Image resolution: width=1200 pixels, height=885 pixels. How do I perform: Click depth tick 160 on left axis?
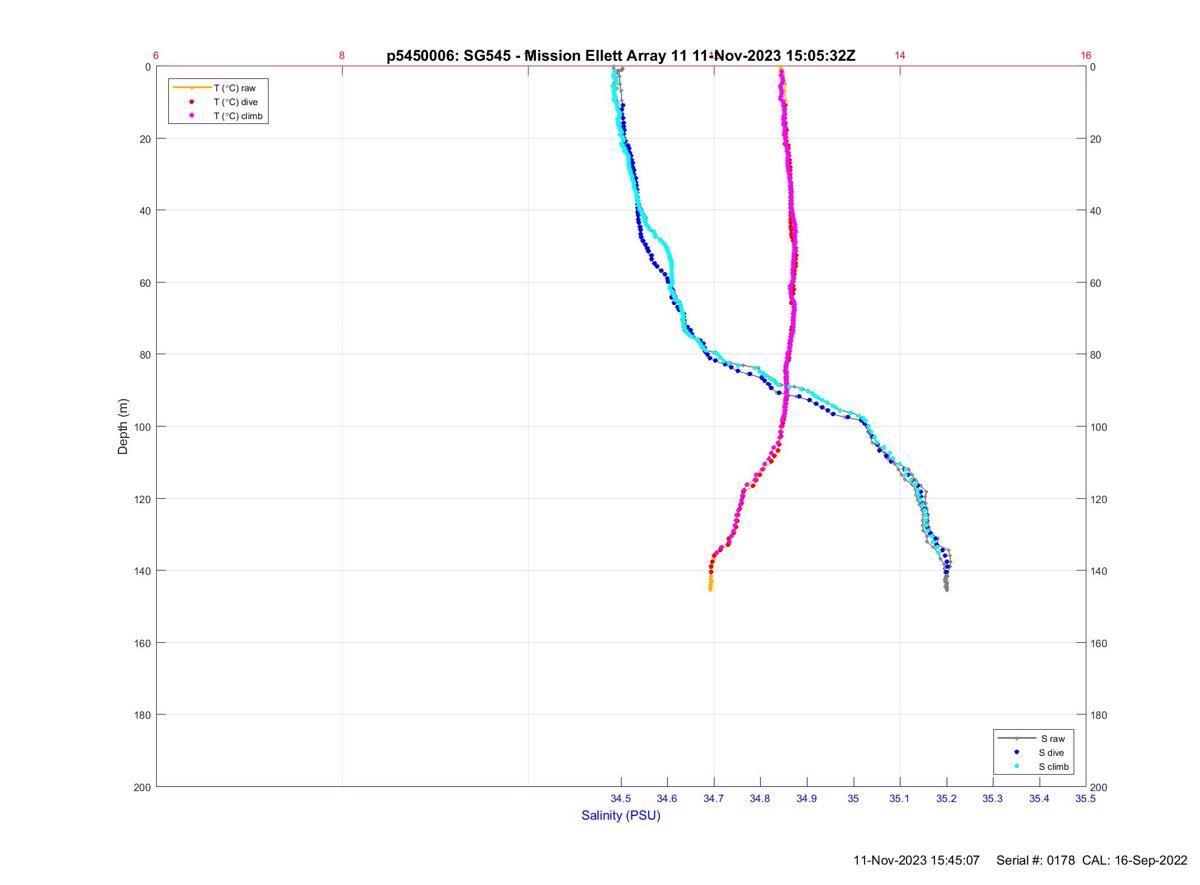(141, 643)
